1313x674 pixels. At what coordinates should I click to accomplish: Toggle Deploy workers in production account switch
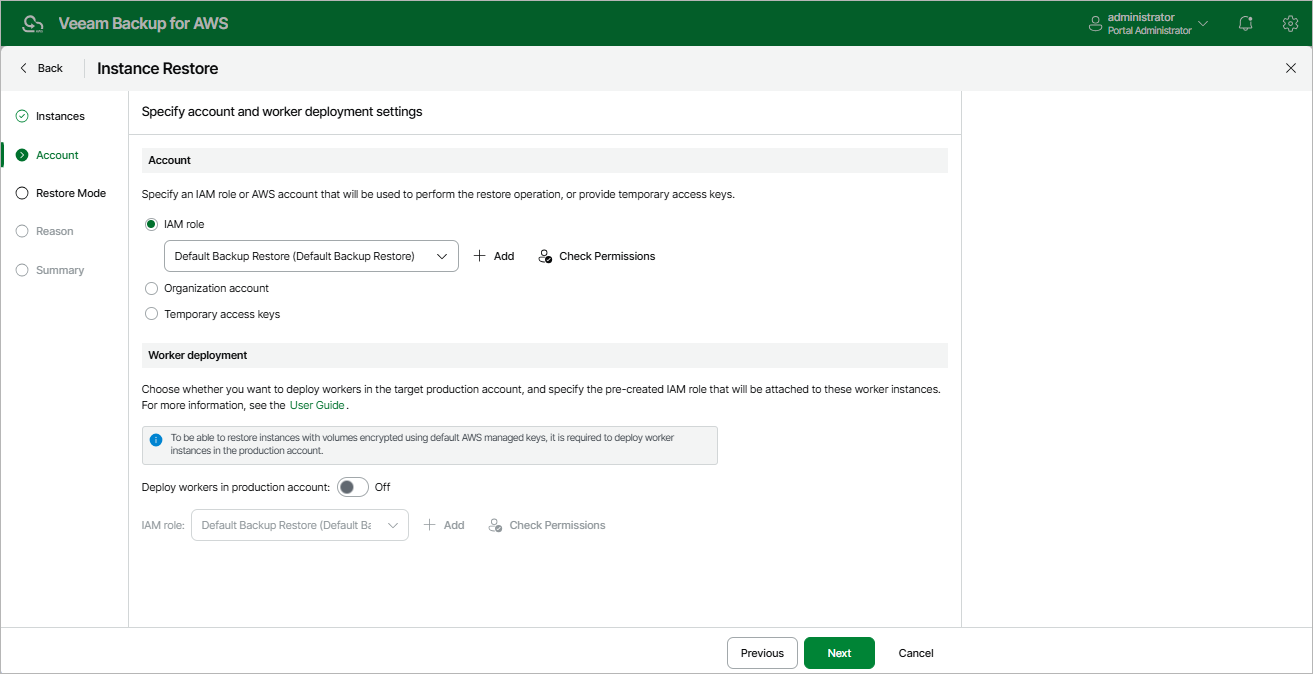(353, 487)
